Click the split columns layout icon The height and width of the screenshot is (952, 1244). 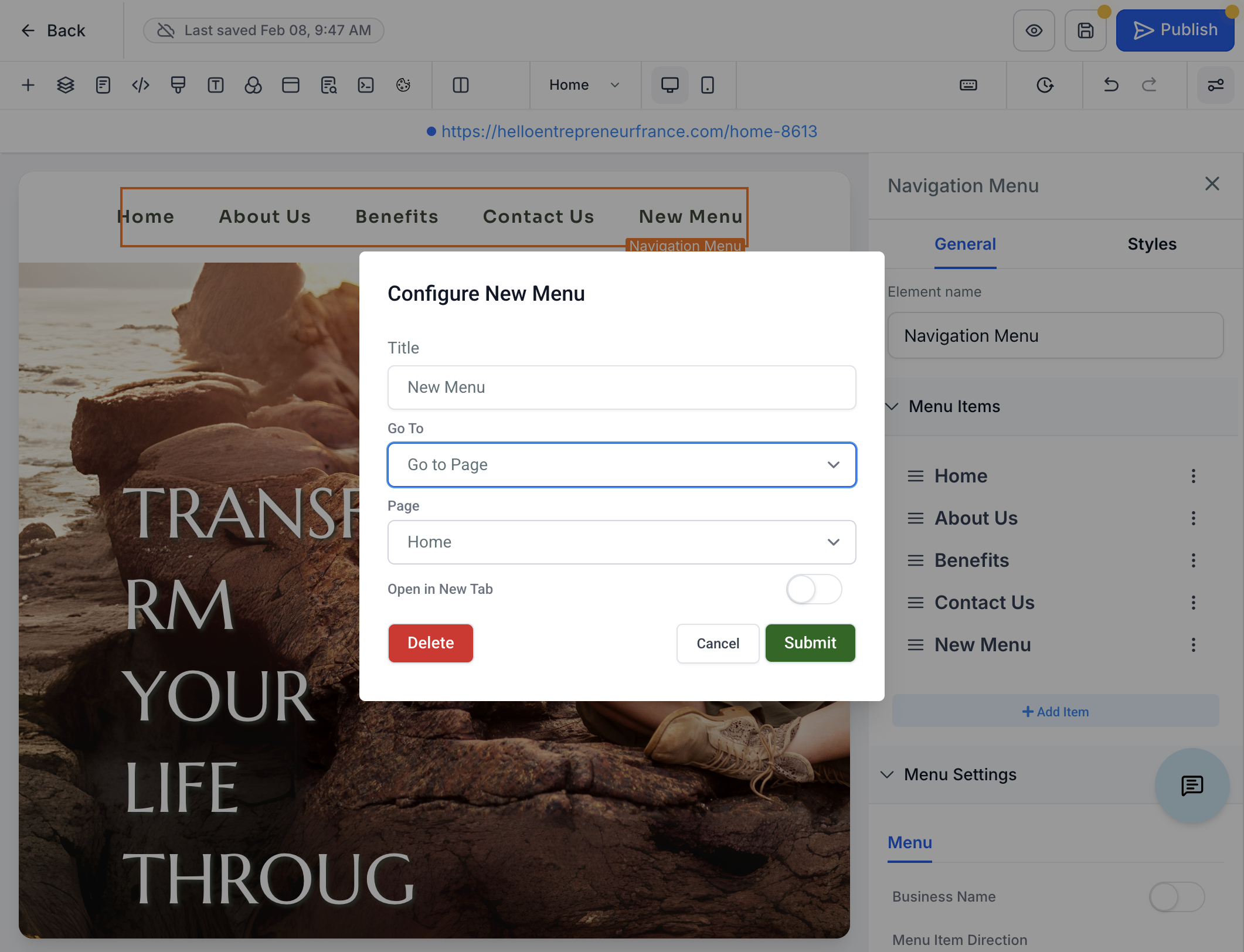(x=461, y=85)
